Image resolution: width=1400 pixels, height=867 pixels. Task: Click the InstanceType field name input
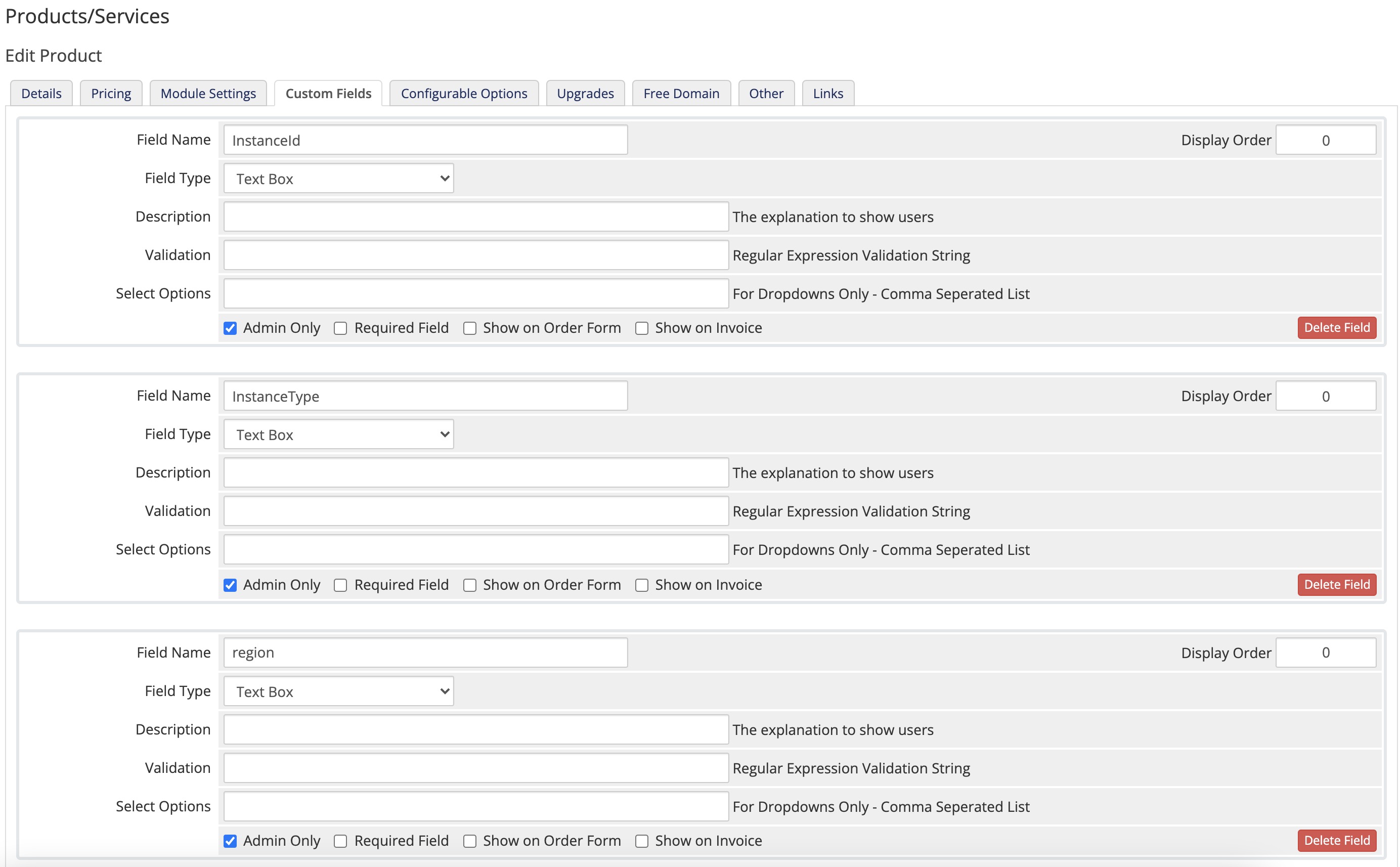[425, 396]
